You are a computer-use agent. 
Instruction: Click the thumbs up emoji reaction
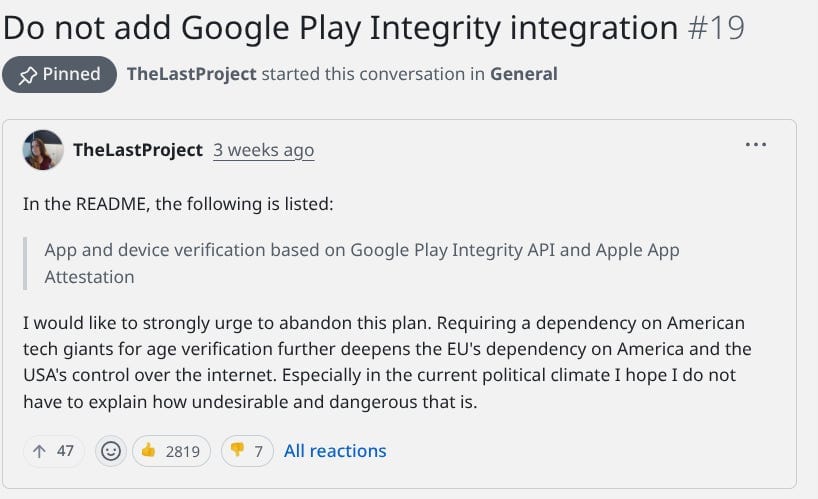pyautogui.click(x=149, y=450)
